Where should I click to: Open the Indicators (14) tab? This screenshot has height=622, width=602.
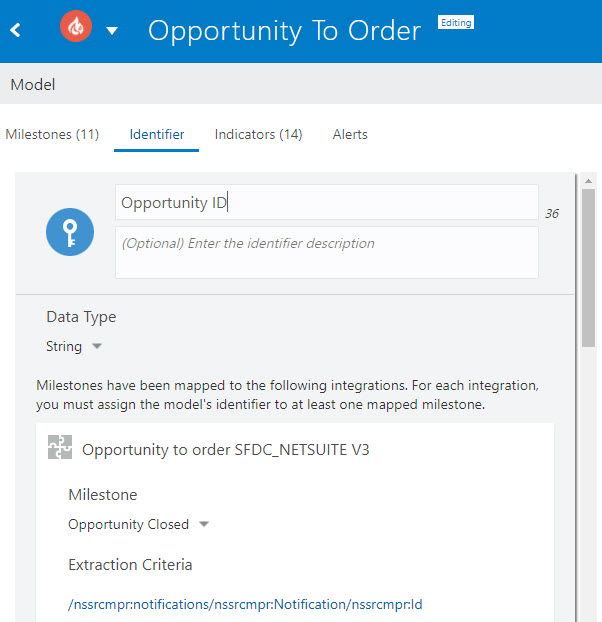pyautogui.click(x=259, y=134)
